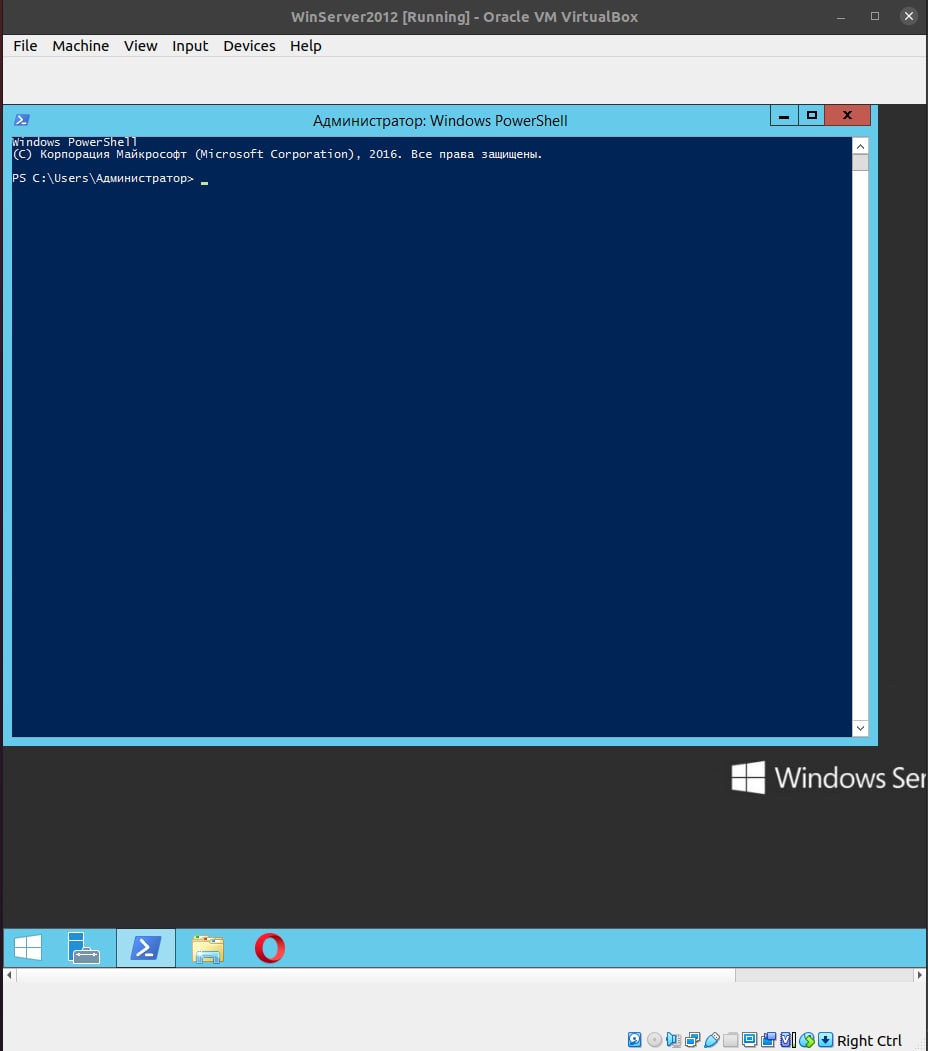Close the VirtualBox VM window
Image resolution: width=928 pixels, height=1051 pixels.
[x=909, y=16]
